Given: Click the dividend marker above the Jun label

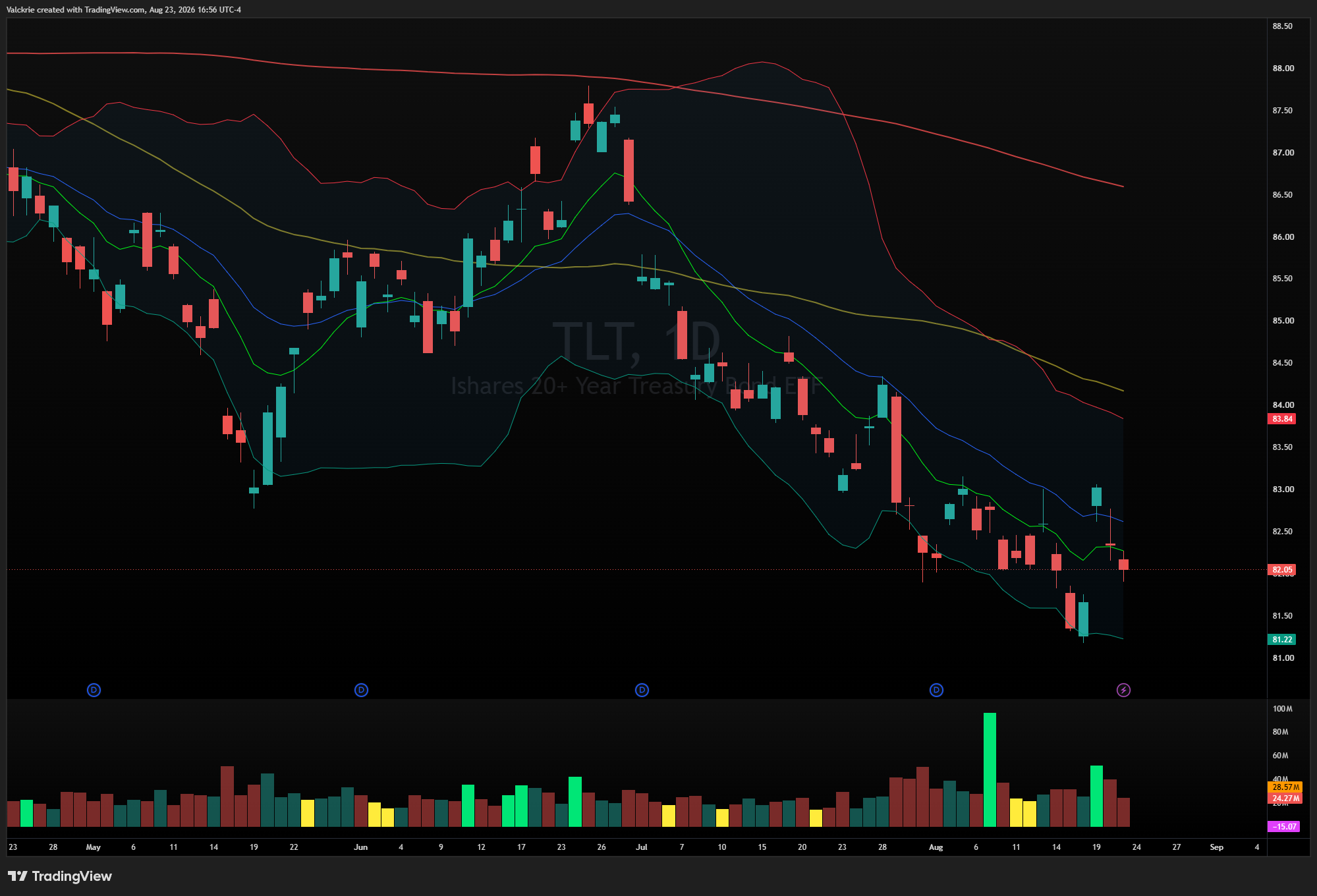Looking at the screenshot, I should (361, 690).
